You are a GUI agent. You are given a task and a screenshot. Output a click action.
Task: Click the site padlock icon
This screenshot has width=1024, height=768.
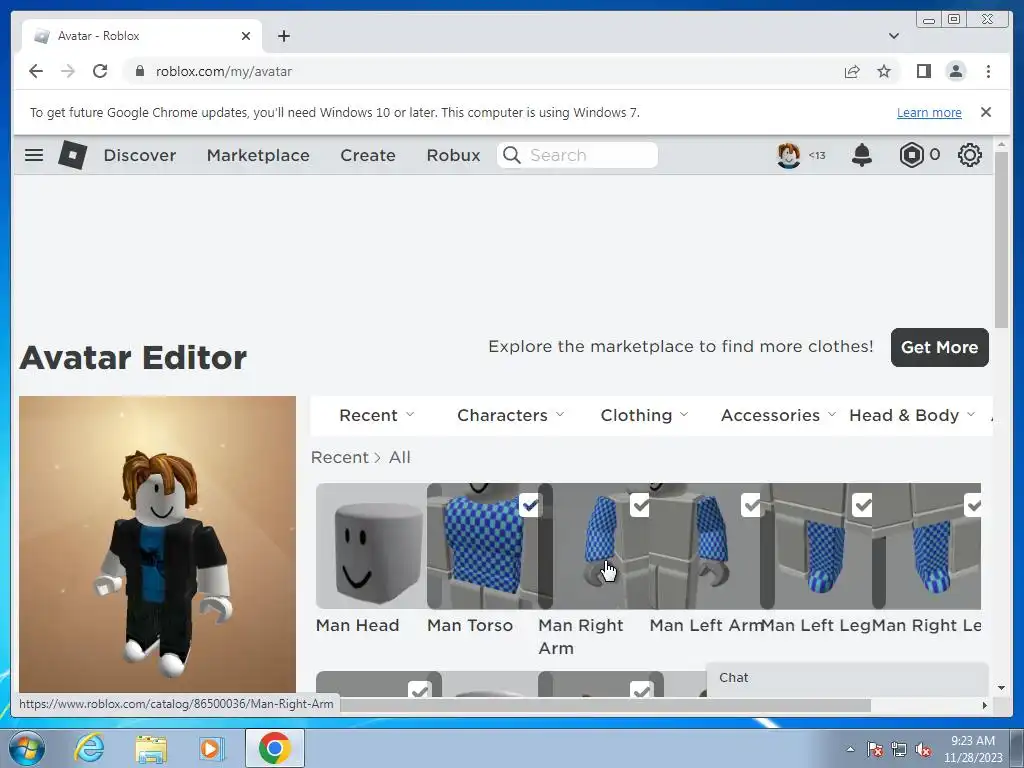click(x=139, y=71)
